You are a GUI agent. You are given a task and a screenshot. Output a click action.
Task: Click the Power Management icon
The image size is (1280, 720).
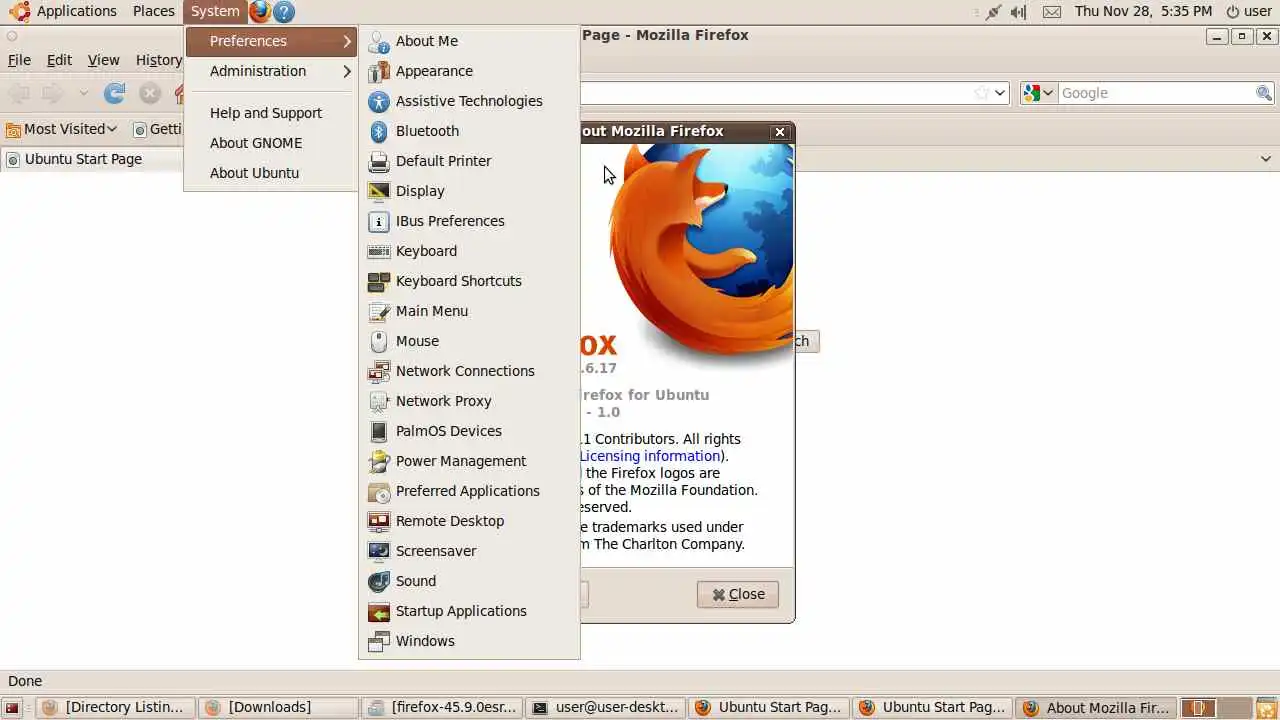pyautogui.click(x=378, y=461)
